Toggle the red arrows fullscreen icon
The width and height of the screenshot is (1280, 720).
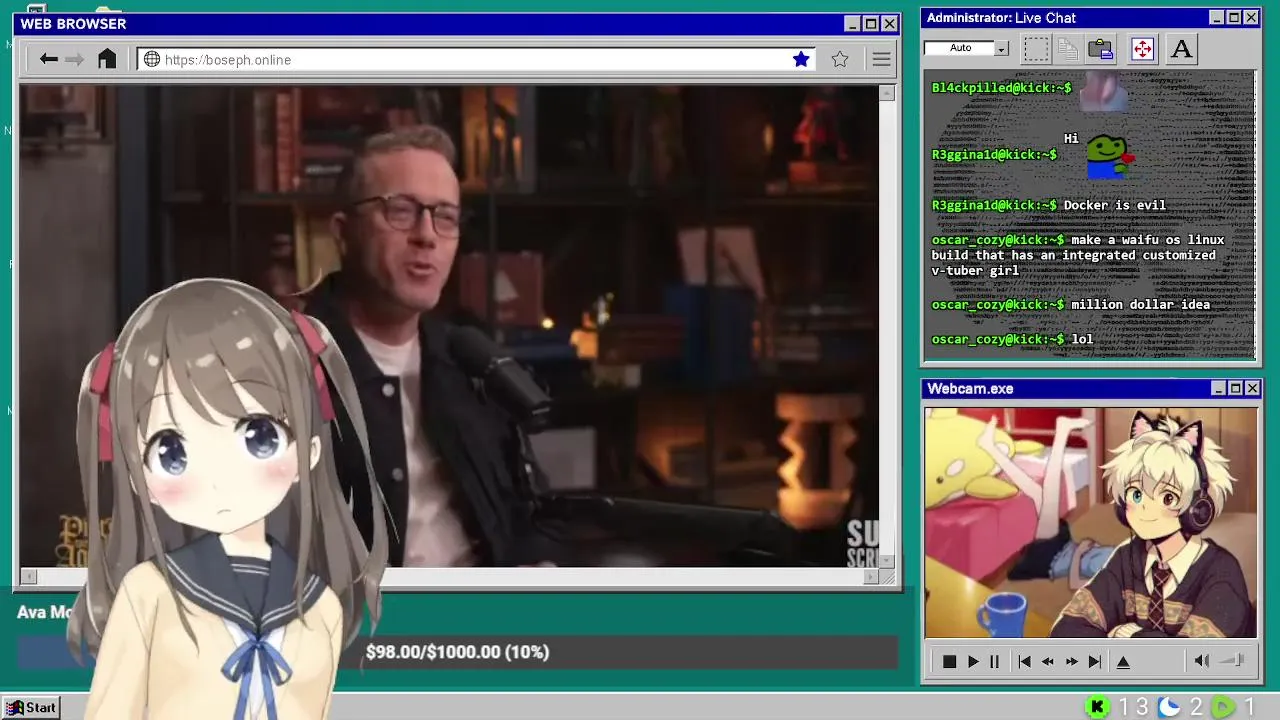click(1142, 48)
